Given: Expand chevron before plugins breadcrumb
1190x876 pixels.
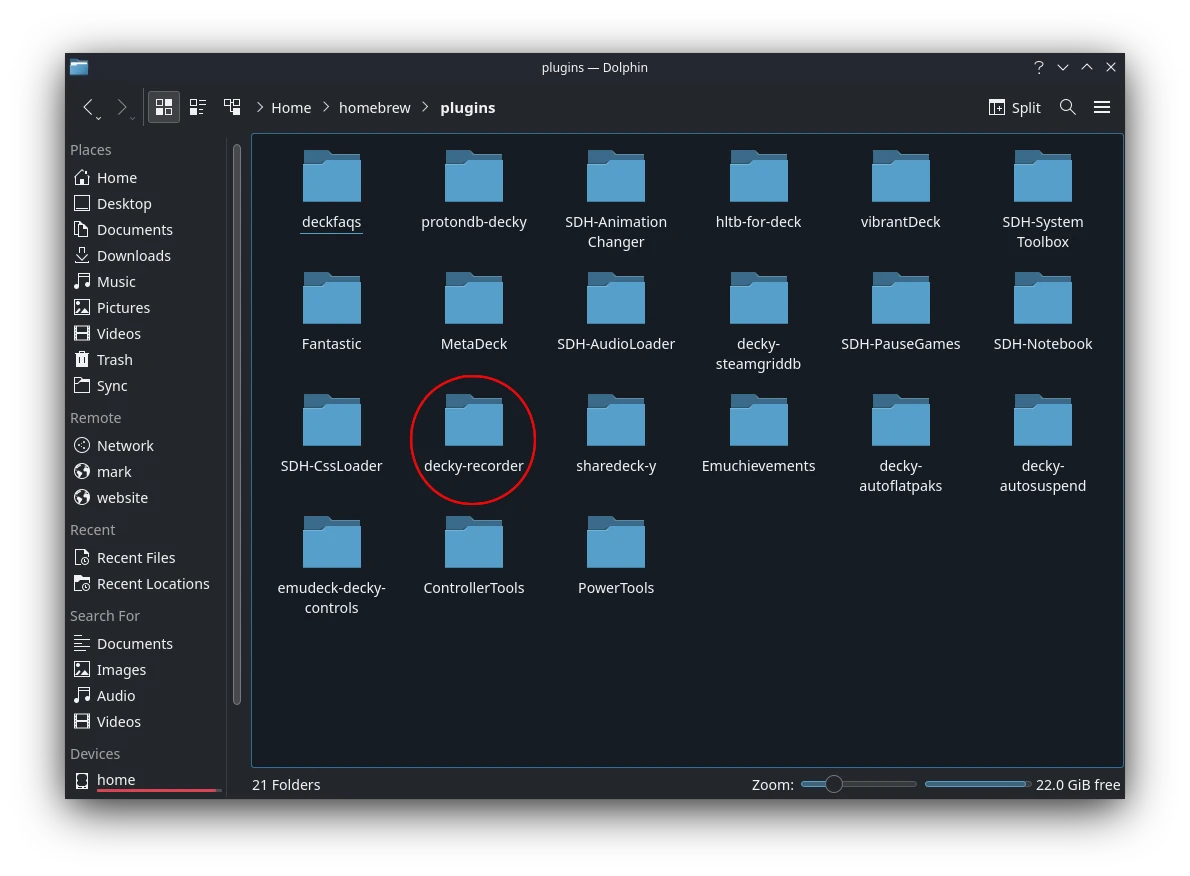Looking at the screenshot, I should coord(425,108).
